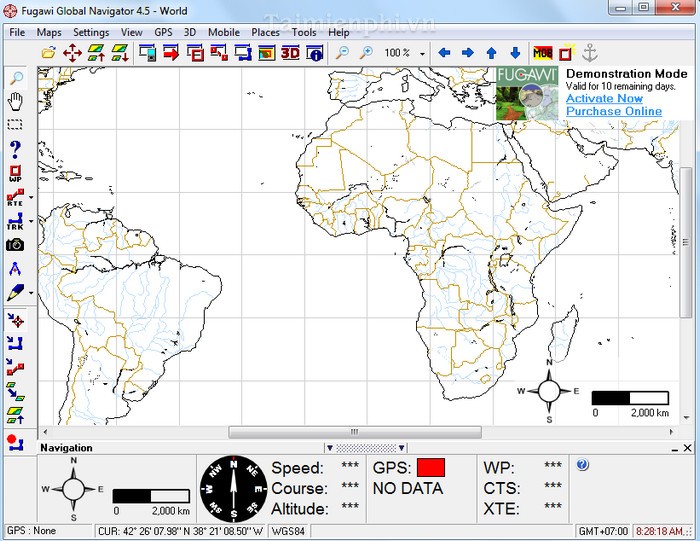Click the horizontal map scrollbar thumb
Viewport: 700px width, 541px height.
[x=355, y=432]
